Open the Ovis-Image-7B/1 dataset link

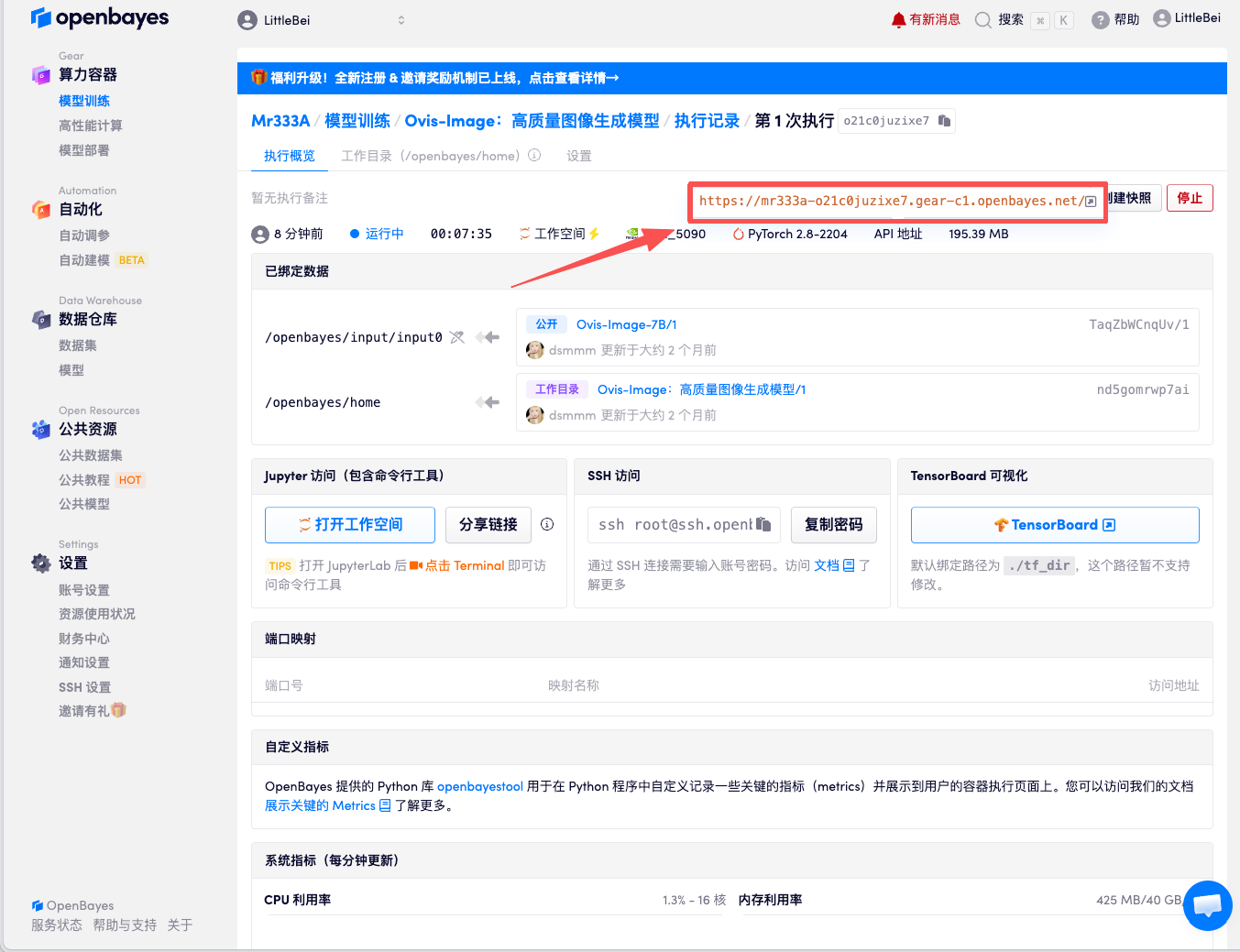627,324
